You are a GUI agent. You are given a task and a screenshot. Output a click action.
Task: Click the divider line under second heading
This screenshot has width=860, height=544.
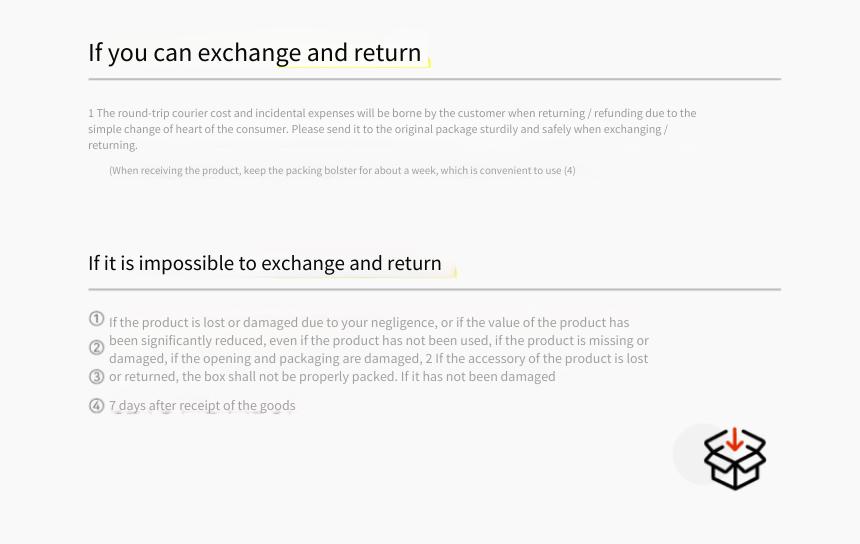click(434, 289)
